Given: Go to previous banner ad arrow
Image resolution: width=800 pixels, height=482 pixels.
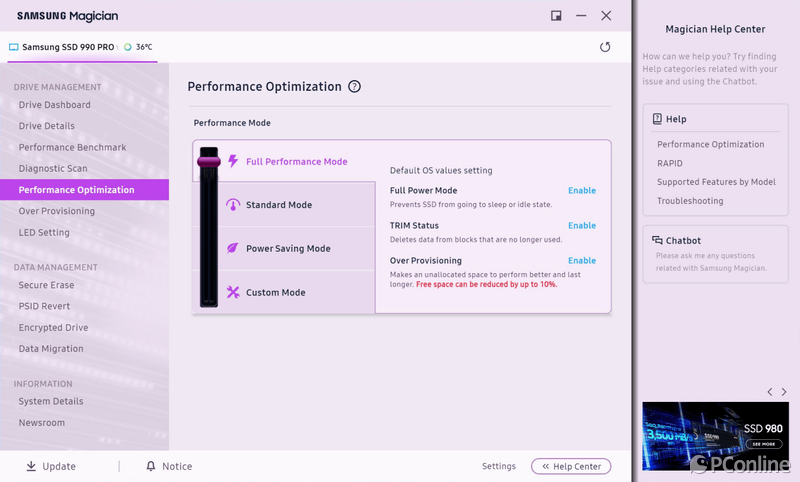Looking at the screenshot, I should click(769, 392).
